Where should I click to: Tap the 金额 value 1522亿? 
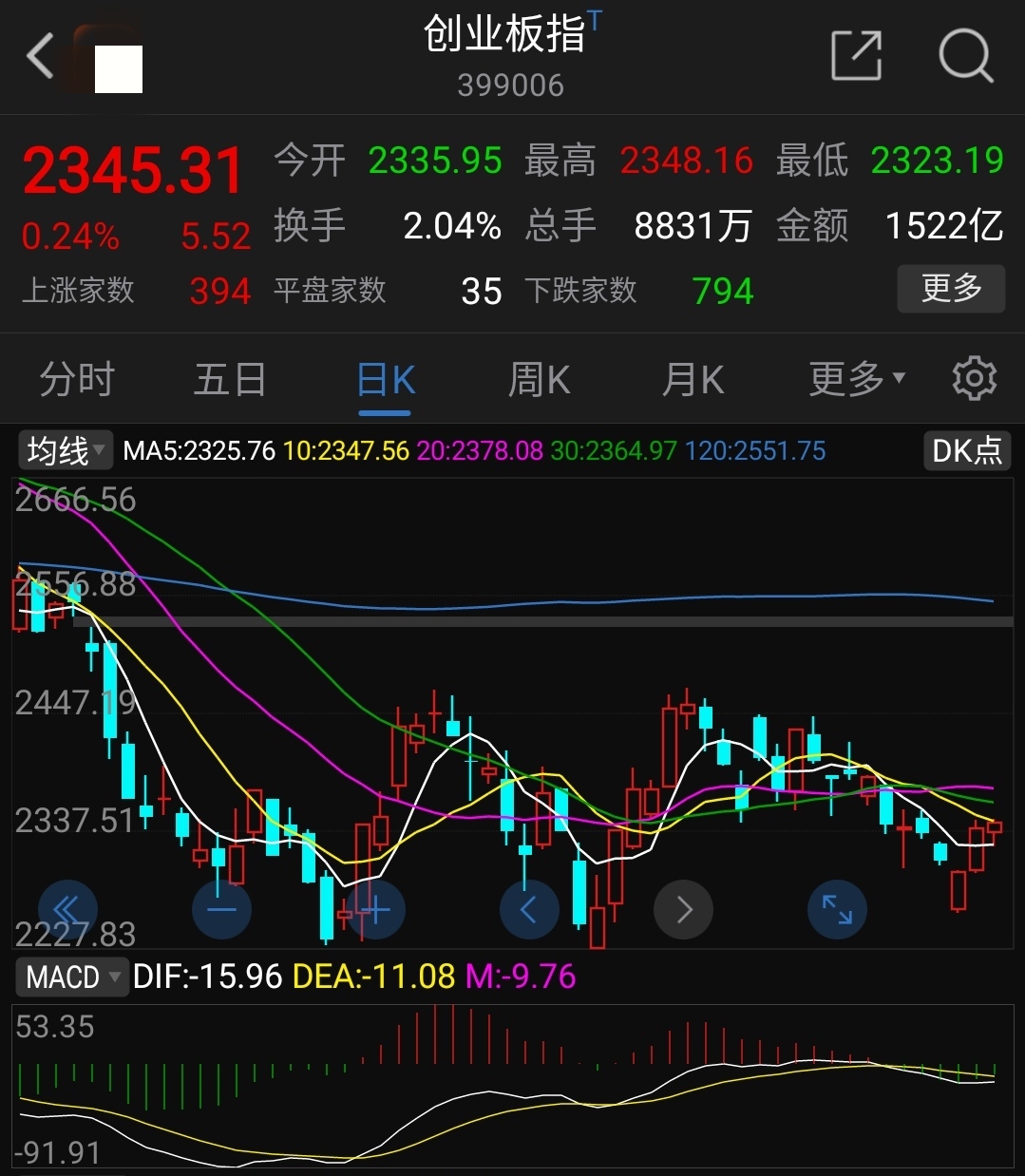coord(944,226)
